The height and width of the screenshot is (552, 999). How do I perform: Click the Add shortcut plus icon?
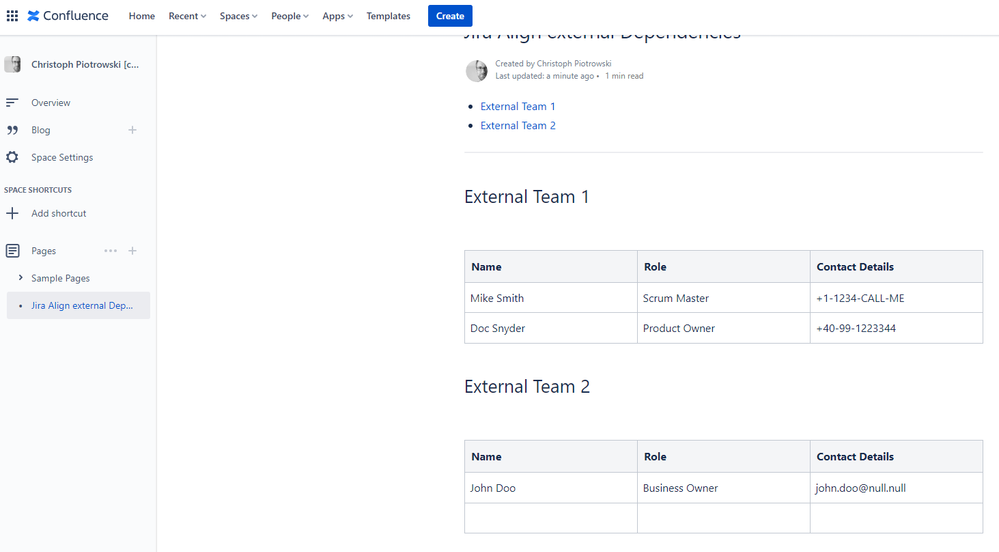(12, 214)
